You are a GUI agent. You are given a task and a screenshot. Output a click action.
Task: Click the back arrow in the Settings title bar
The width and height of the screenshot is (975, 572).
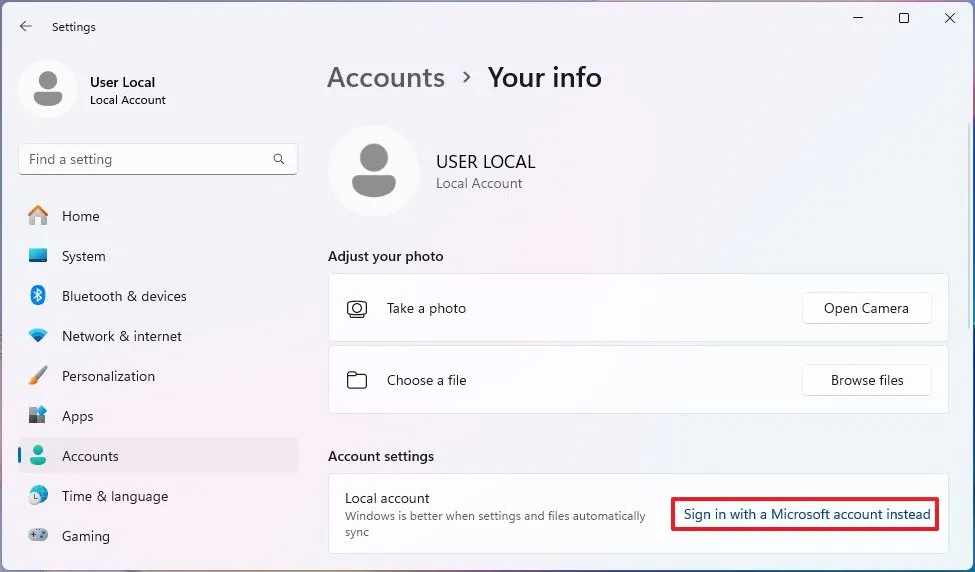[25, 26]
